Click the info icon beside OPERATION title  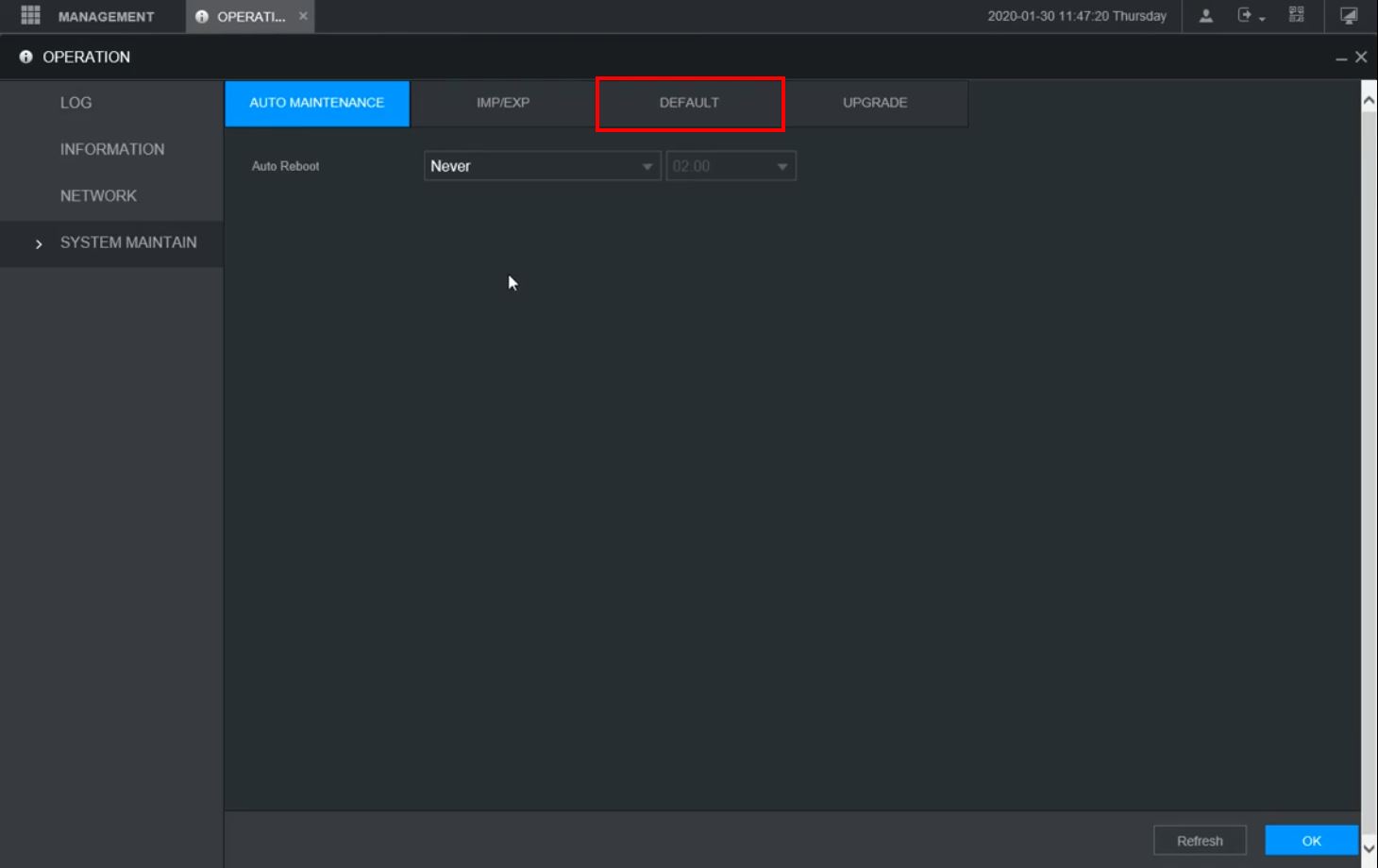pos(25,57)
